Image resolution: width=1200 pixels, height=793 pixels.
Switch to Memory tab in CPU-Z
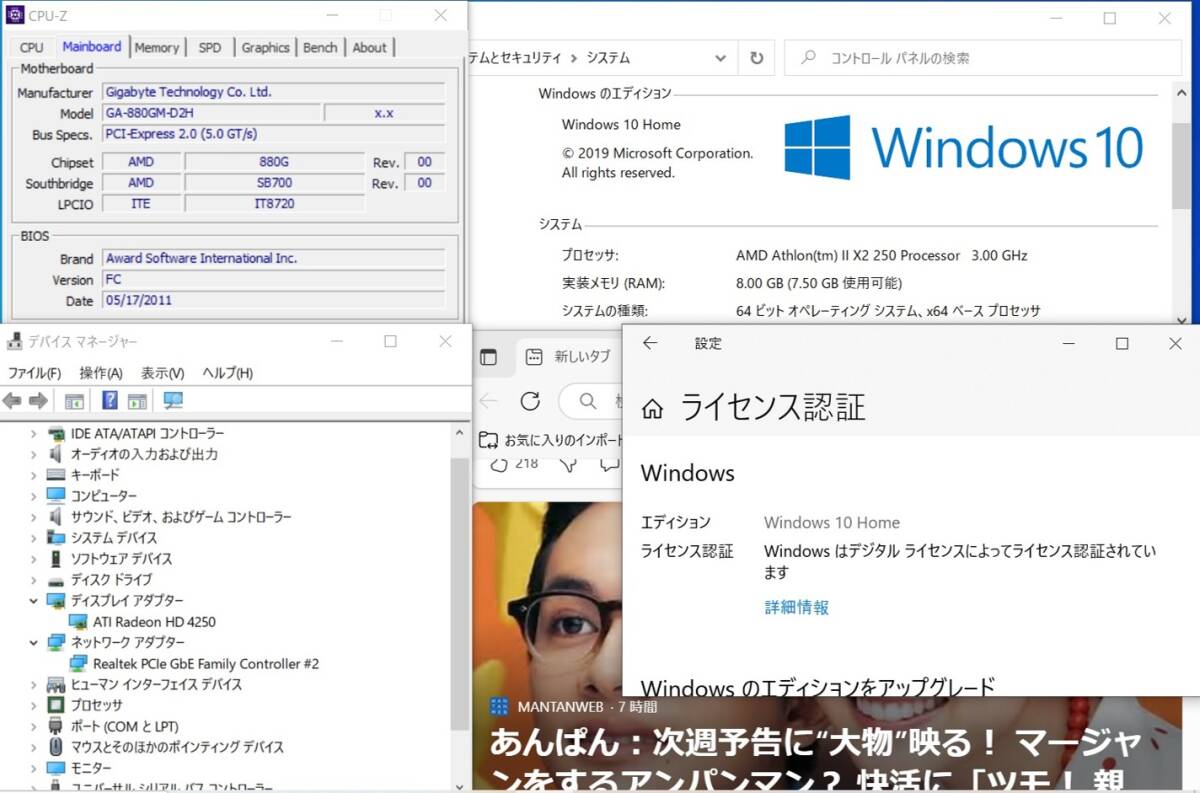[x=157, y=47]
